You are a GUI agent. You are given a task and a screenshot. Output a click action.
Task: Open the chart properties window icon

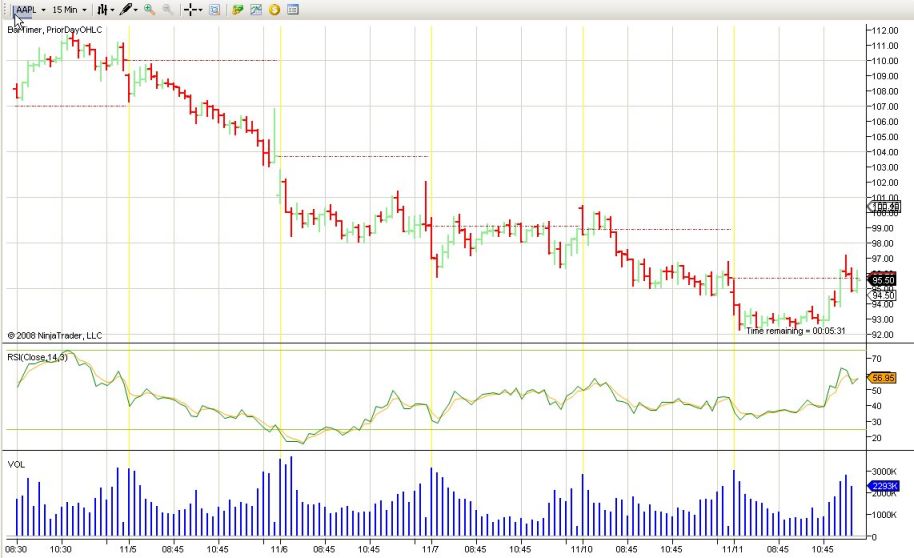point(293,10)
